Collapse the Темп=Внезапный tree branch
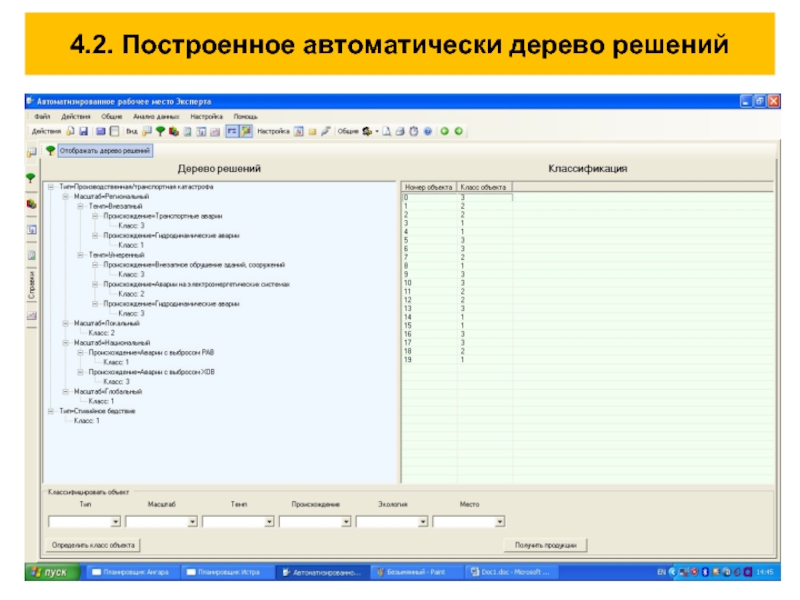Viewport: 800px width, 600px height. pyautogui.click(x=79, y=206)
